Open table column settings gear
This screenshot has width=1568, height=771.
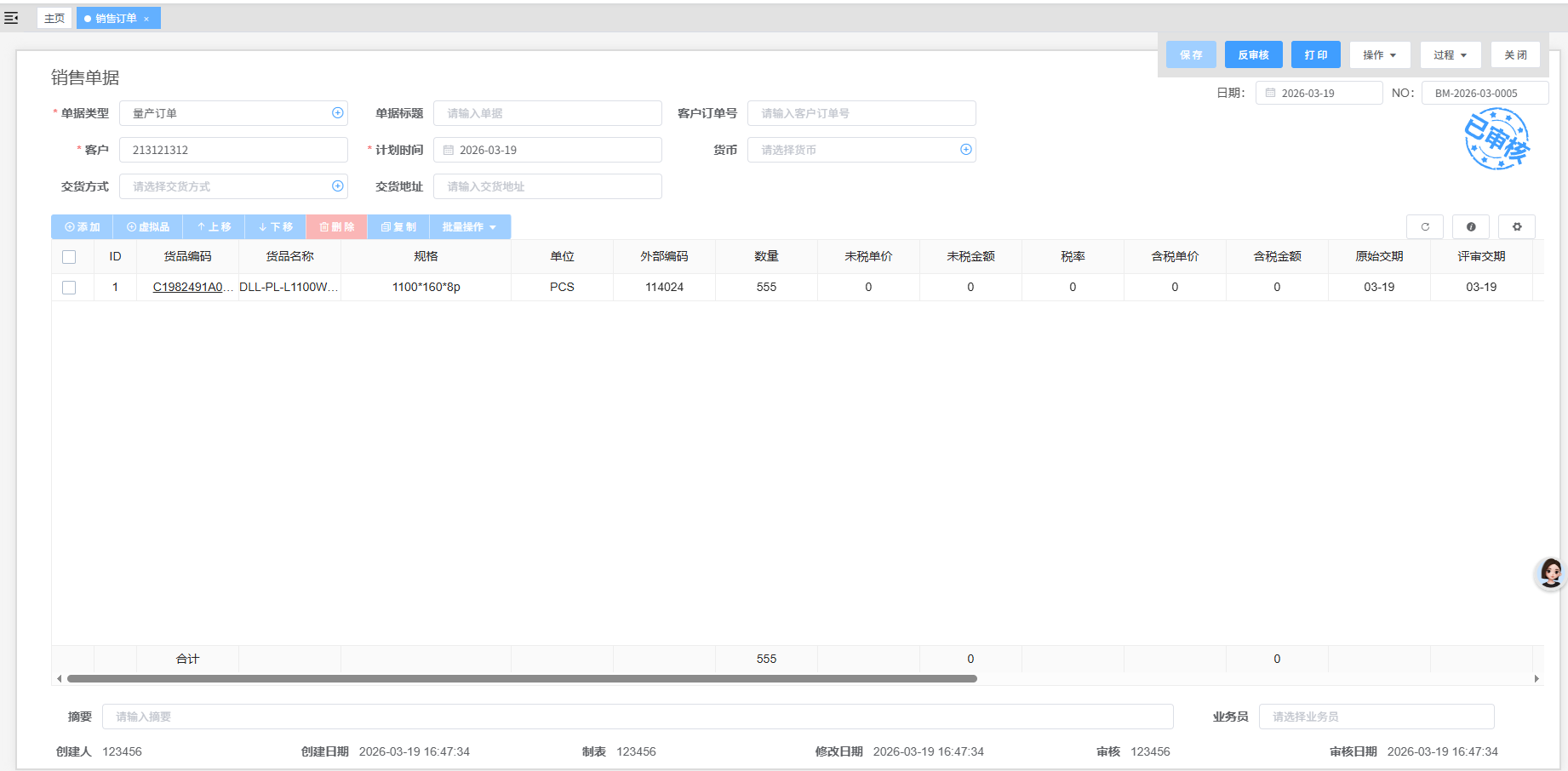pyautogui.click(x=1517, y=227)
